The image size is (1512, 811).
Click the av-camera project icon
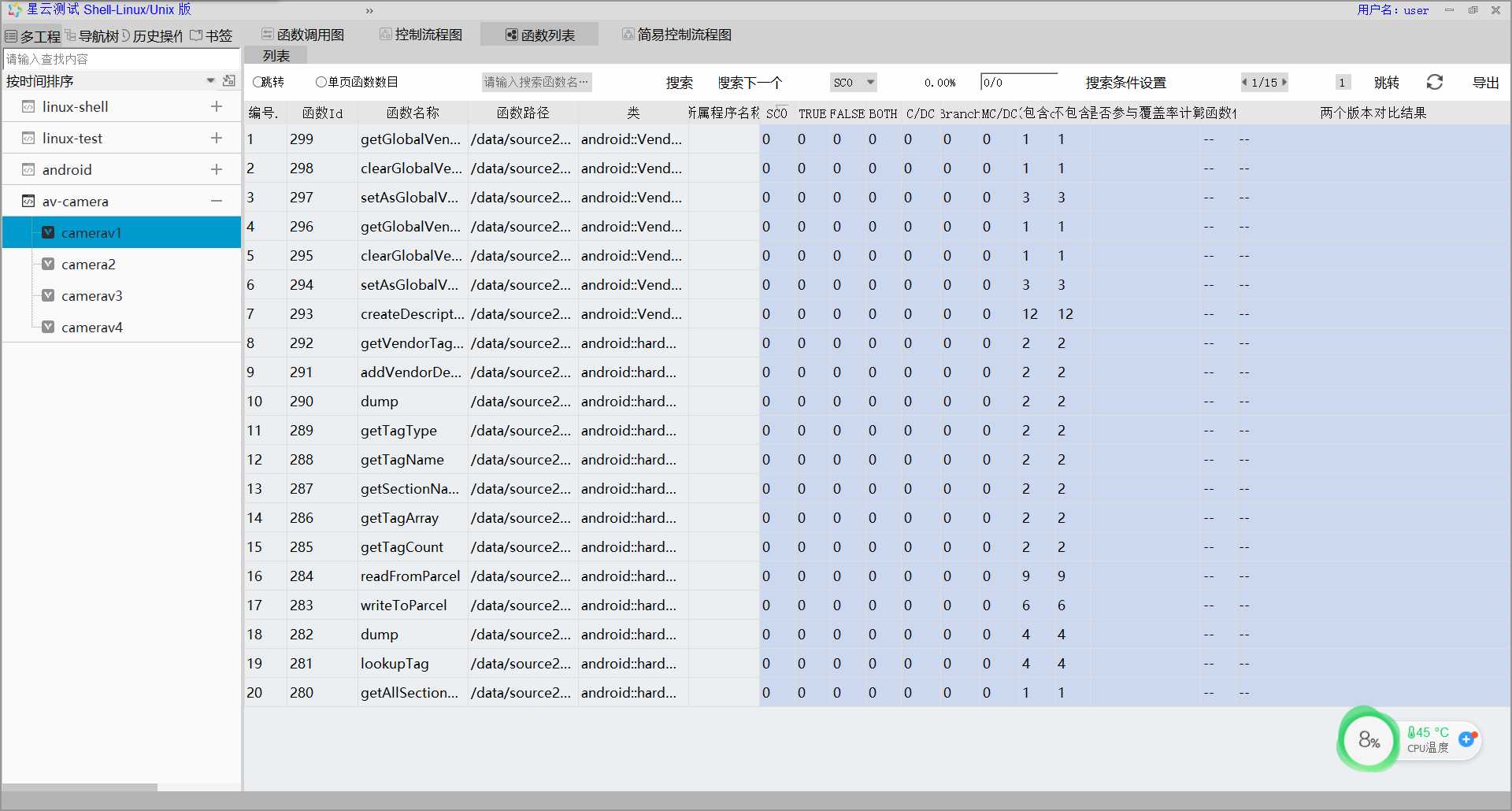coord(28,201)
